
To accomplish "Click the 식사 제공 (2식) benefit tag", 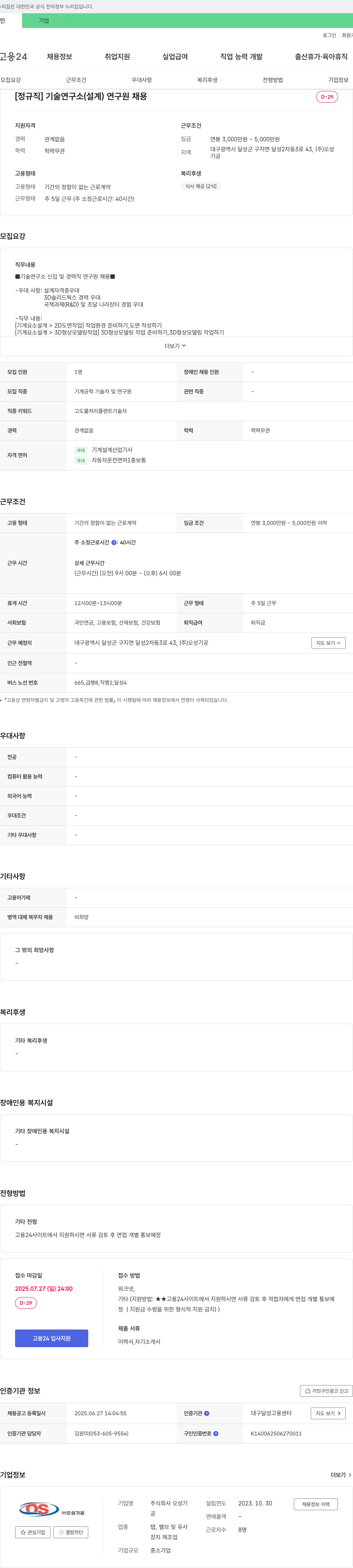I will (200, 186).
